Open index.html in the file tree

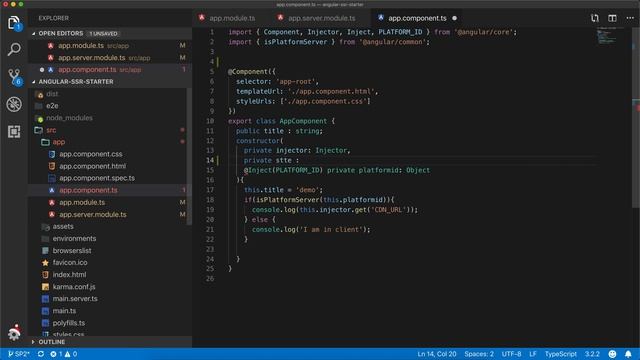(x=69, y=275)
